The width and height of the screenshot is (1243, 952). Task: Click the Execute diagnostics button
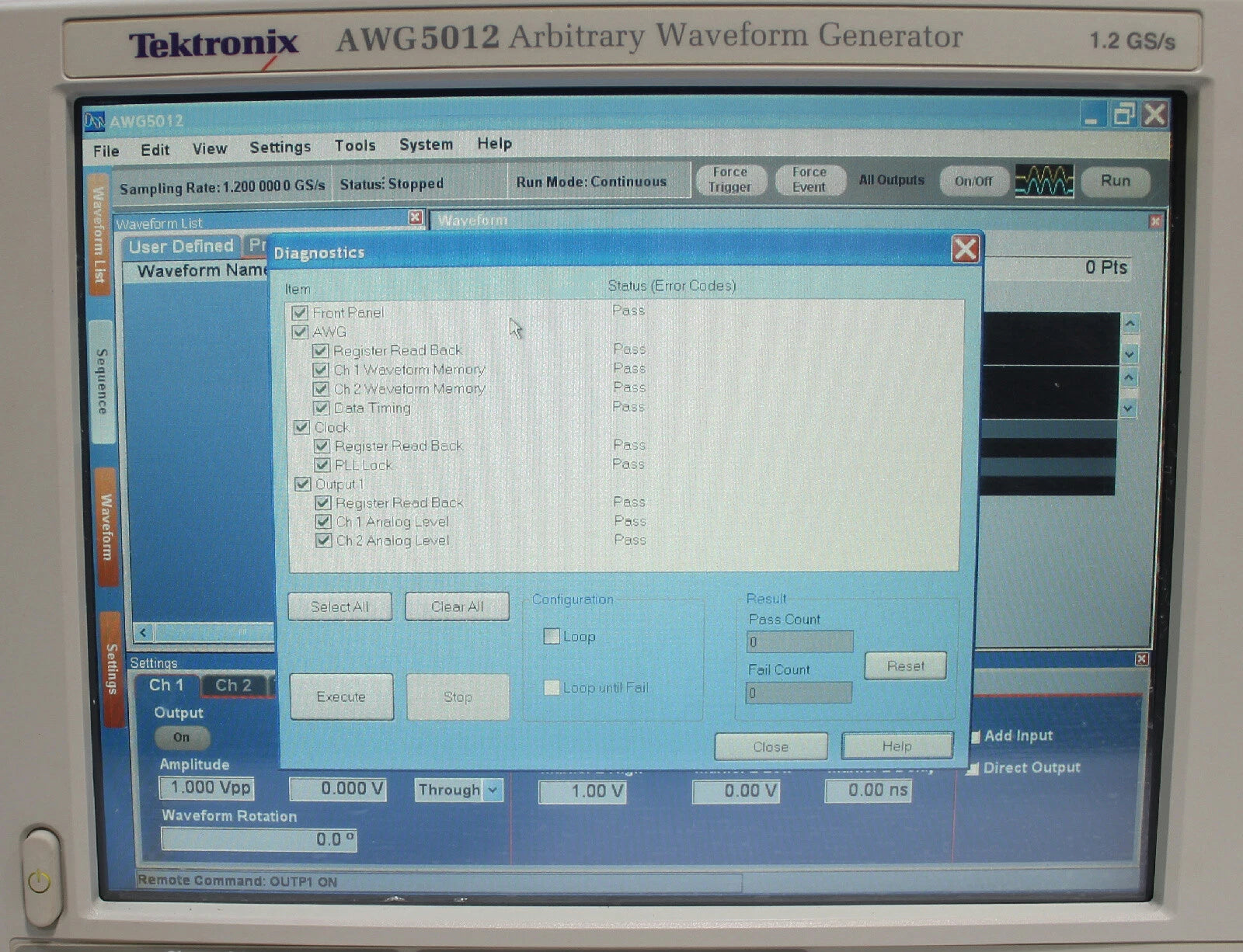[341, 697]
